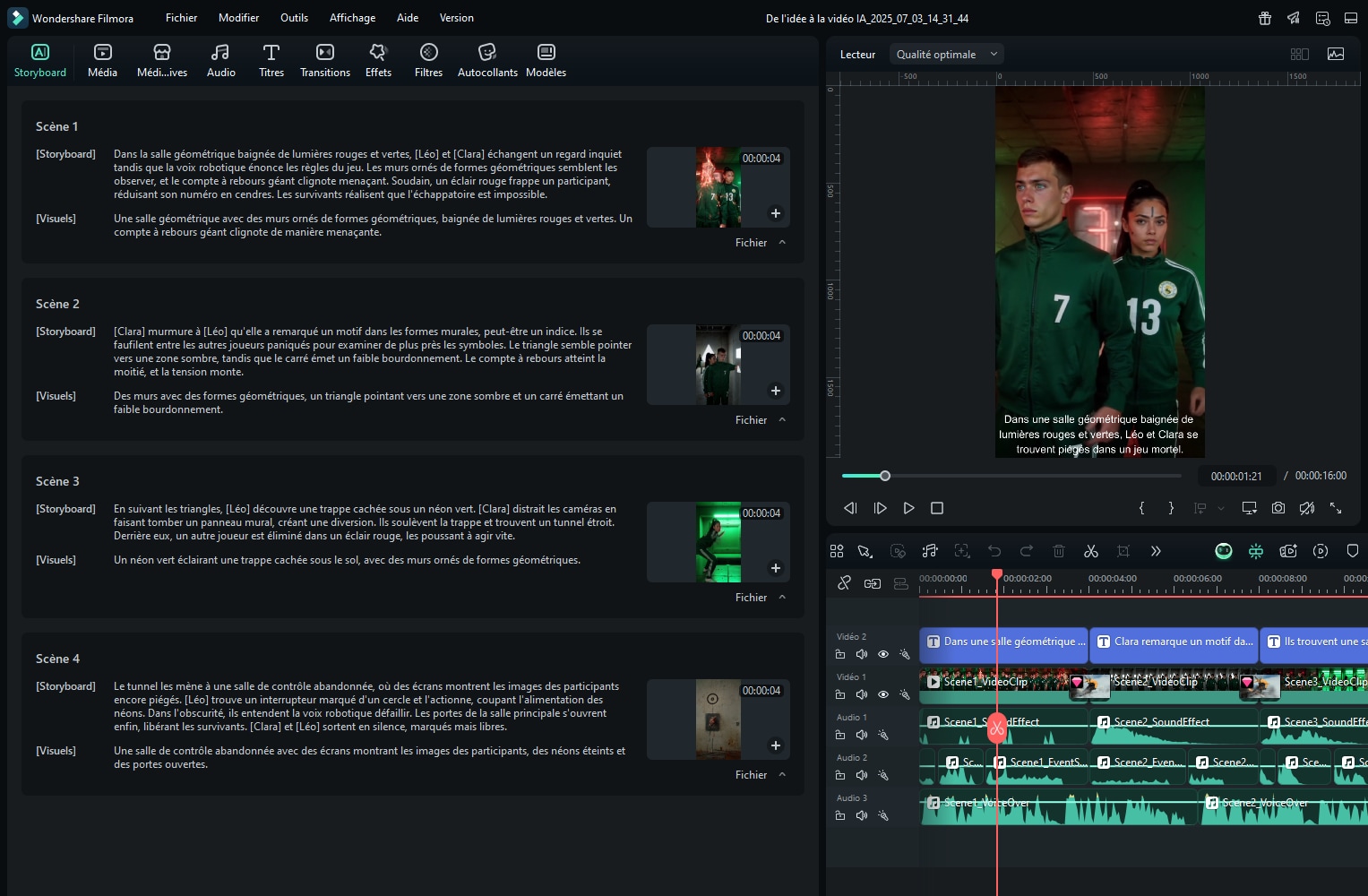Image resolution: width=1368 pixels, height=896 pixels.
Task: Lock the Audio 2 track
Action: click(x=839, y=775)
